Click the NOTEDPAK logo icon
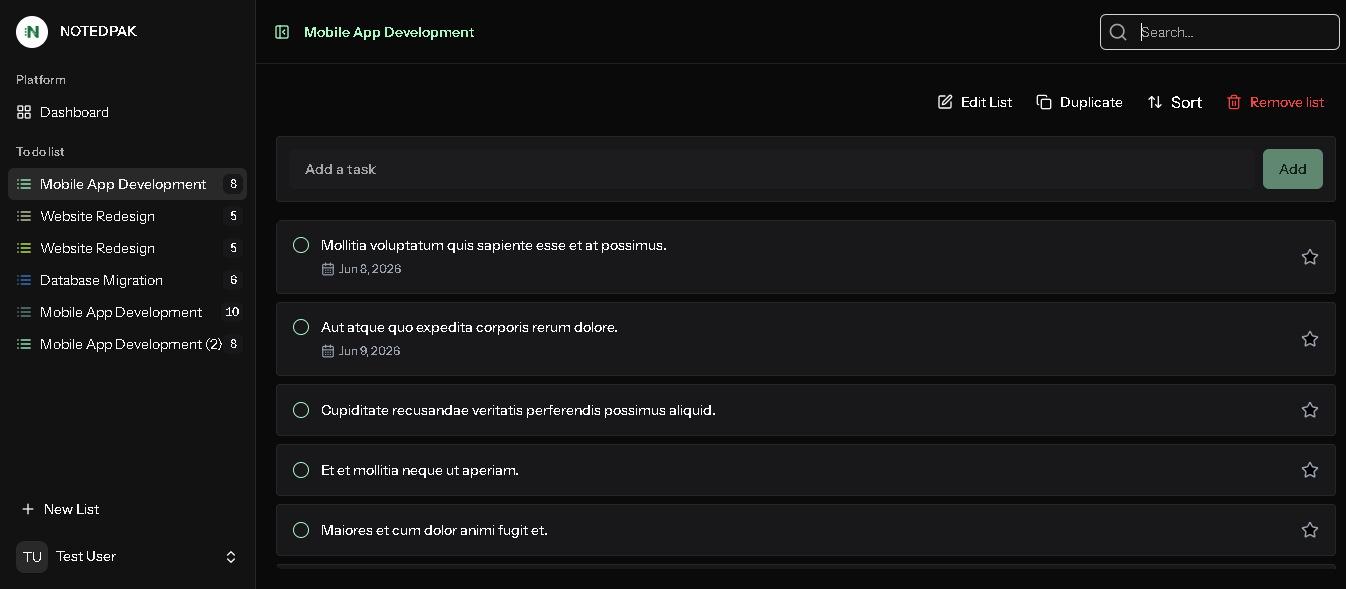Viewport: 1346px width, 589px height. (32, 32)
